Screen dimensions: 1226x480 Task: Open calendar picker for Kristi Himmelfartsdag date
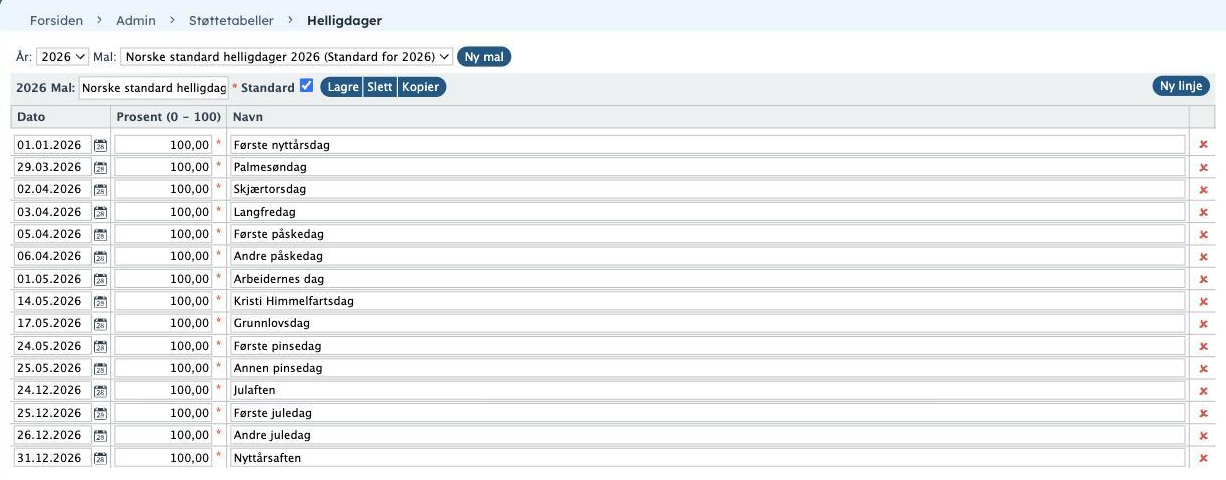(x=100, y=301)
